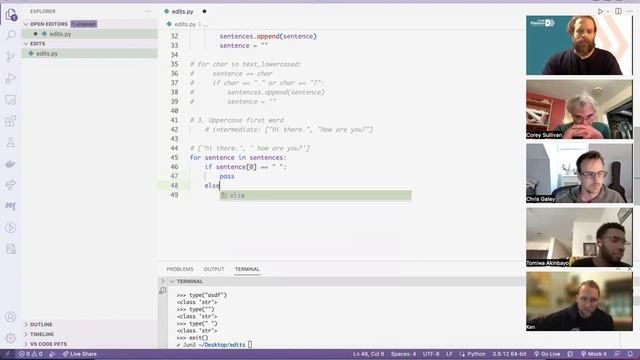The image size is (640, 360).
Task: Expand the TIMELINE section
Action: (90, 334)
